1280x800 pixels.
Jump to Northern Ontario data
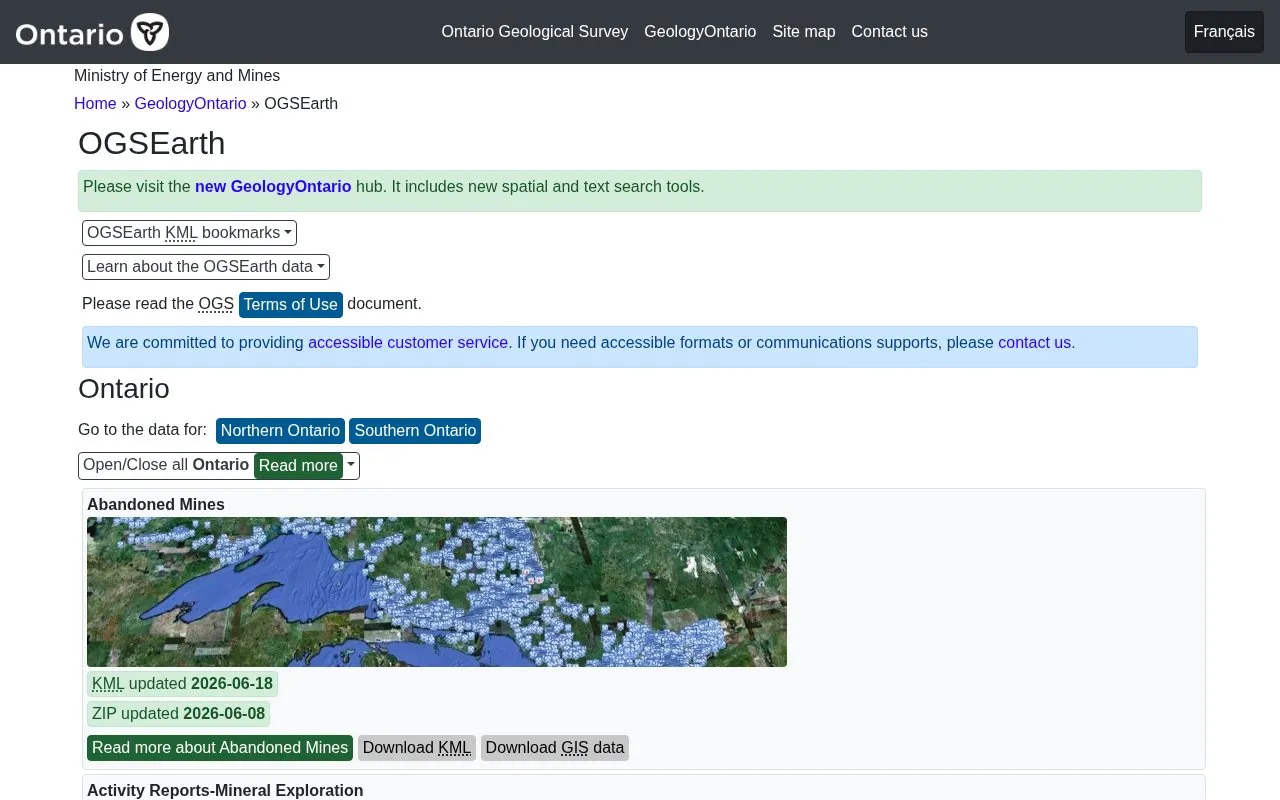pos(280,431)
